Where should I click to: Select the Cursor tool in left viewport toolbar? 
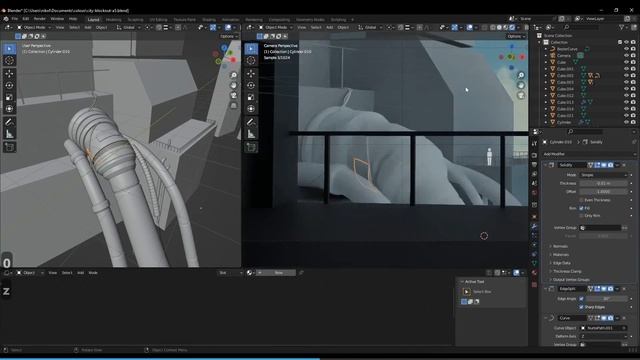pyautogui.click(x=9, y=60)
